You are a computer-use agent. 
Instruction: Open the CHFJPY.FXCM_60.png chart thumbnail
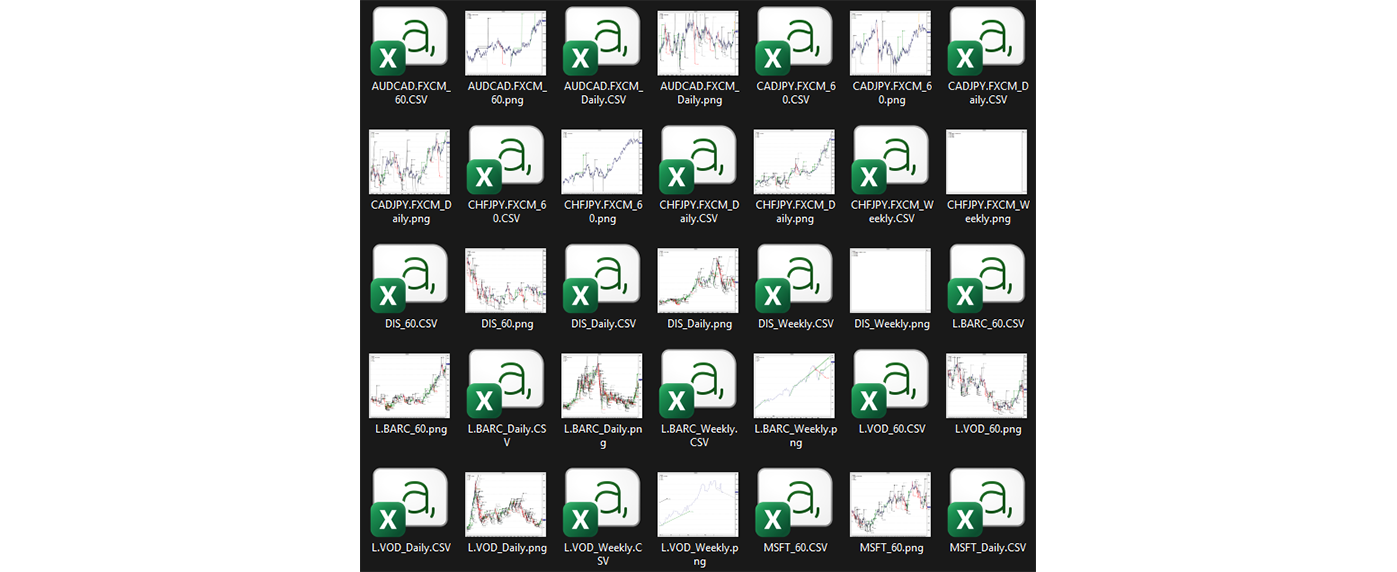point(602,161)
